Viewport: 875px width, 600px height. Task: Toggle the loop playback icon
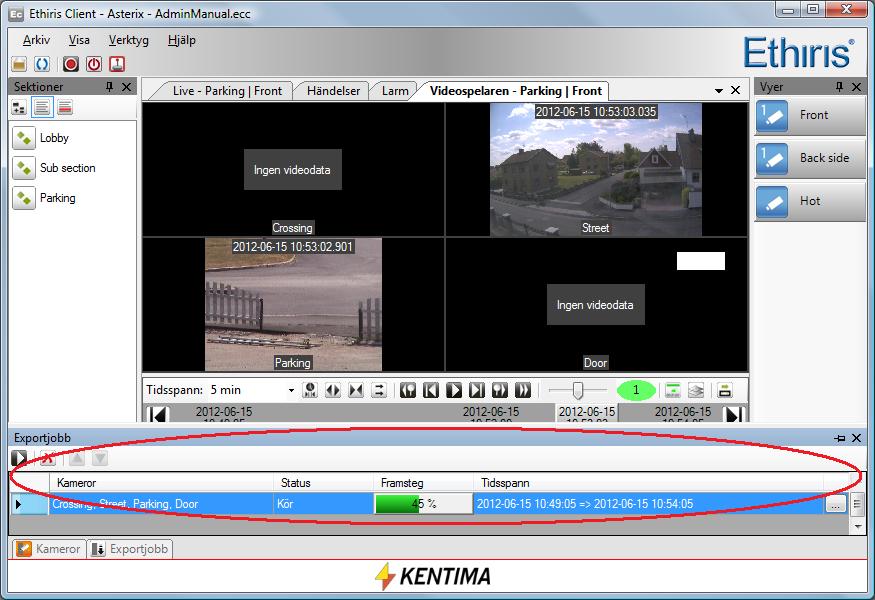pos(379,390)
